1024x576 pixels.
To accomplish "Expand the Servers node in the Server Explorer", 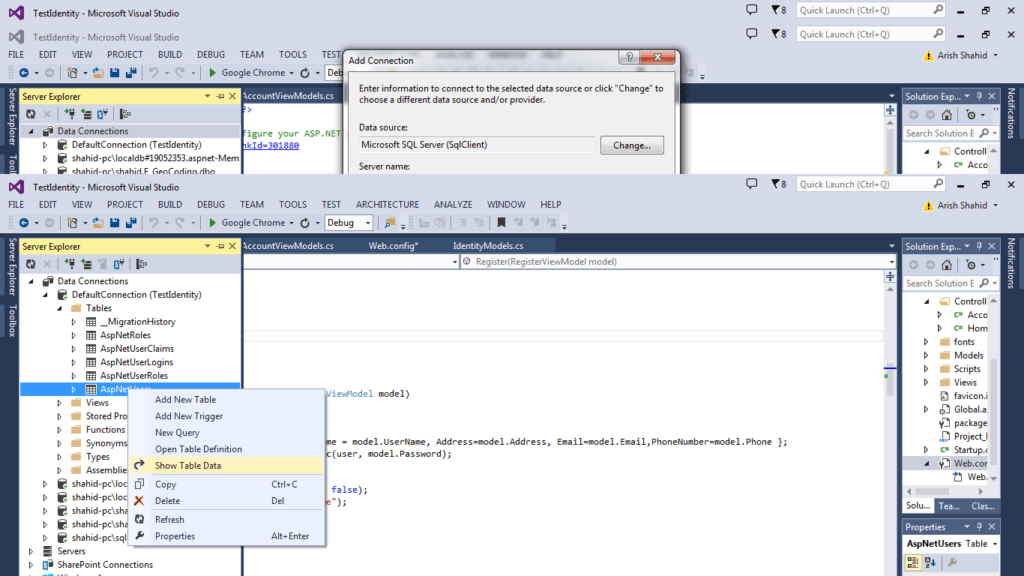I will [x=31, y=551].
